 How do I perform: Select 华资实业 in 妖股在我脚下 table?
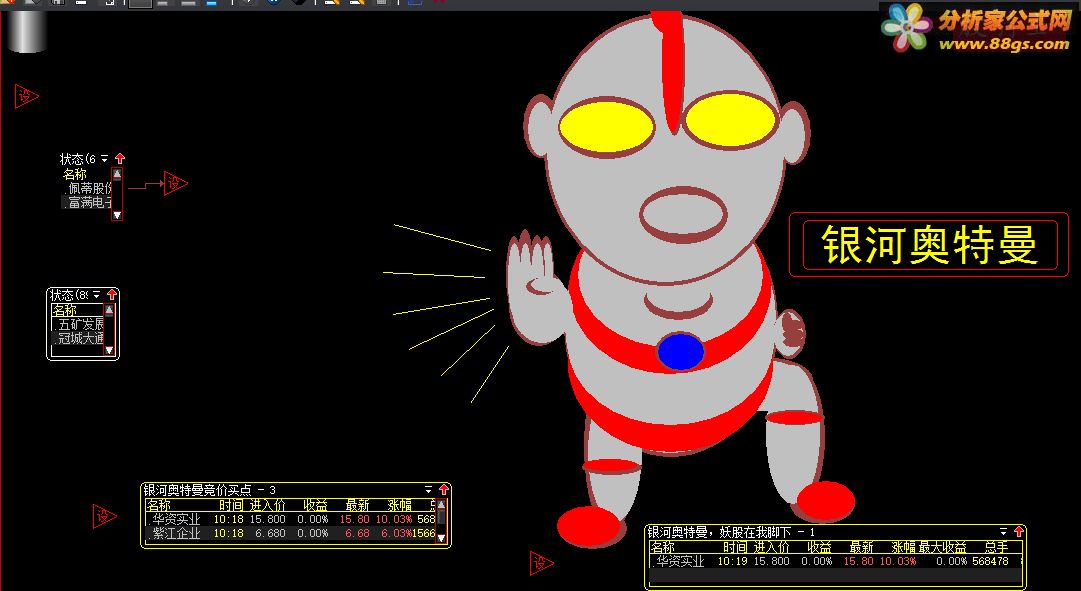coord(680,561)
